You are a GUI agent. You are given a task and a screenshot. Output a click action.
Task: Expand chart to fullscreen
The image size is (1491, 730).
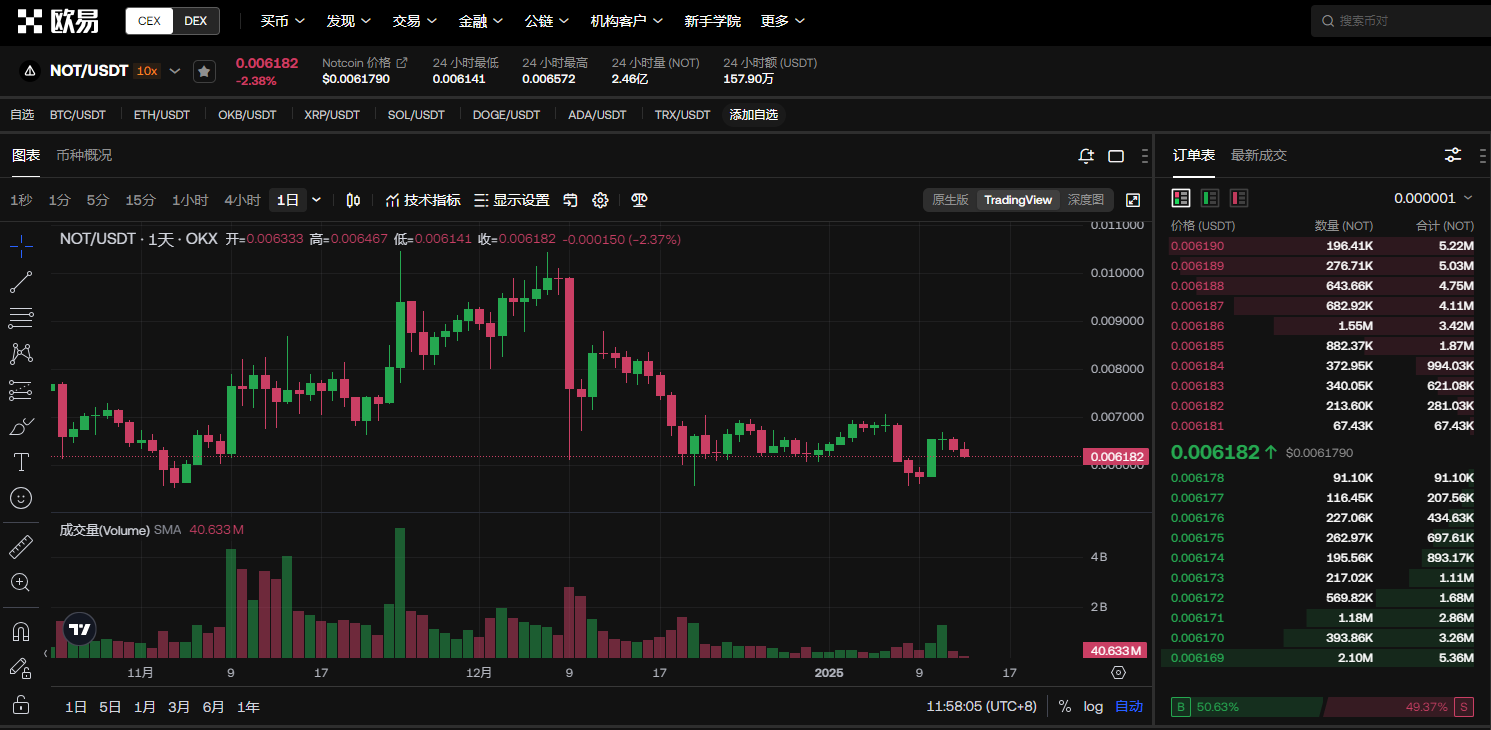(1133, 200)
